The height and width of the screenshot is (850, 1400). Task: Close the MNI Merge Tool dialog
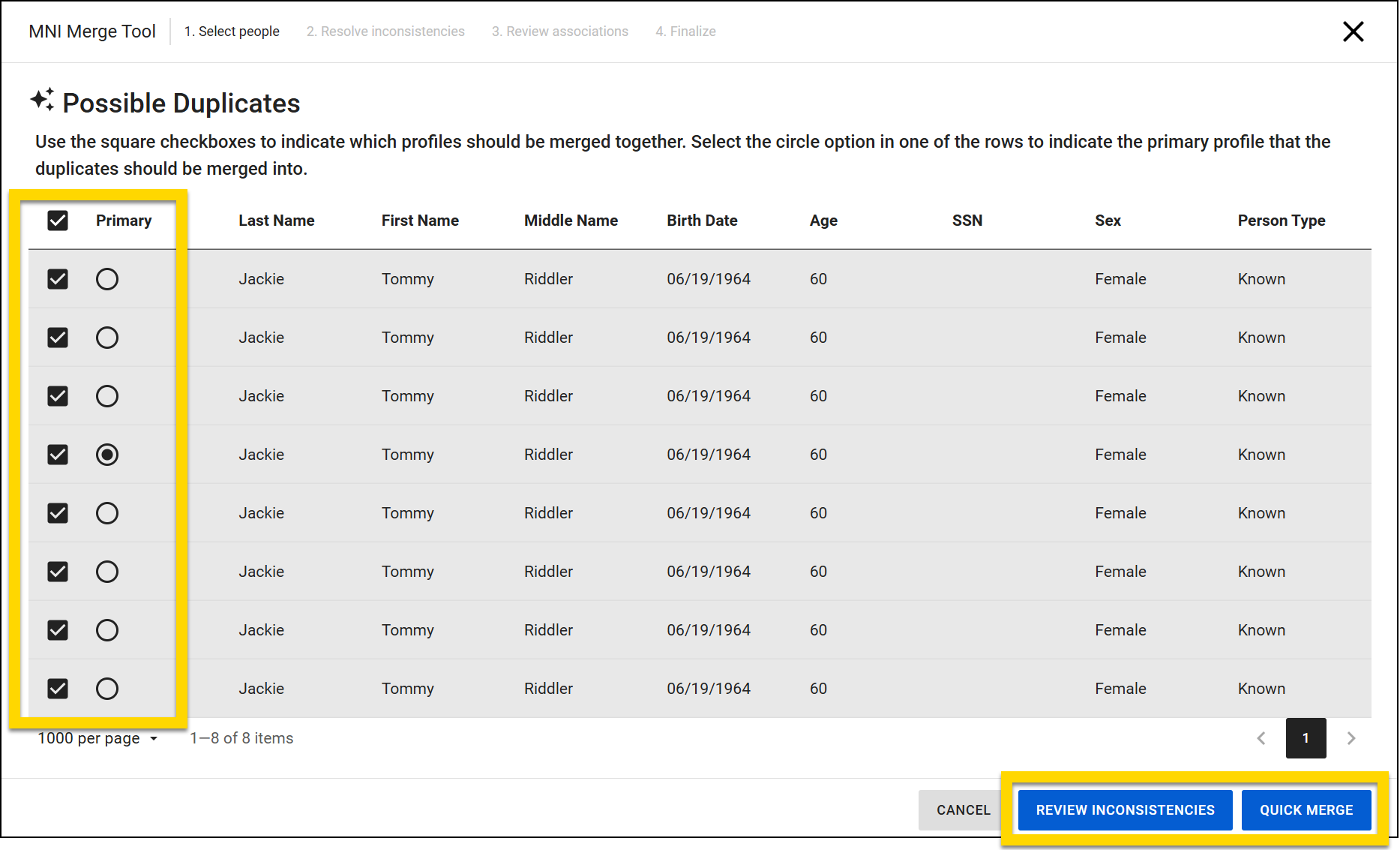tap(1354, 32)
